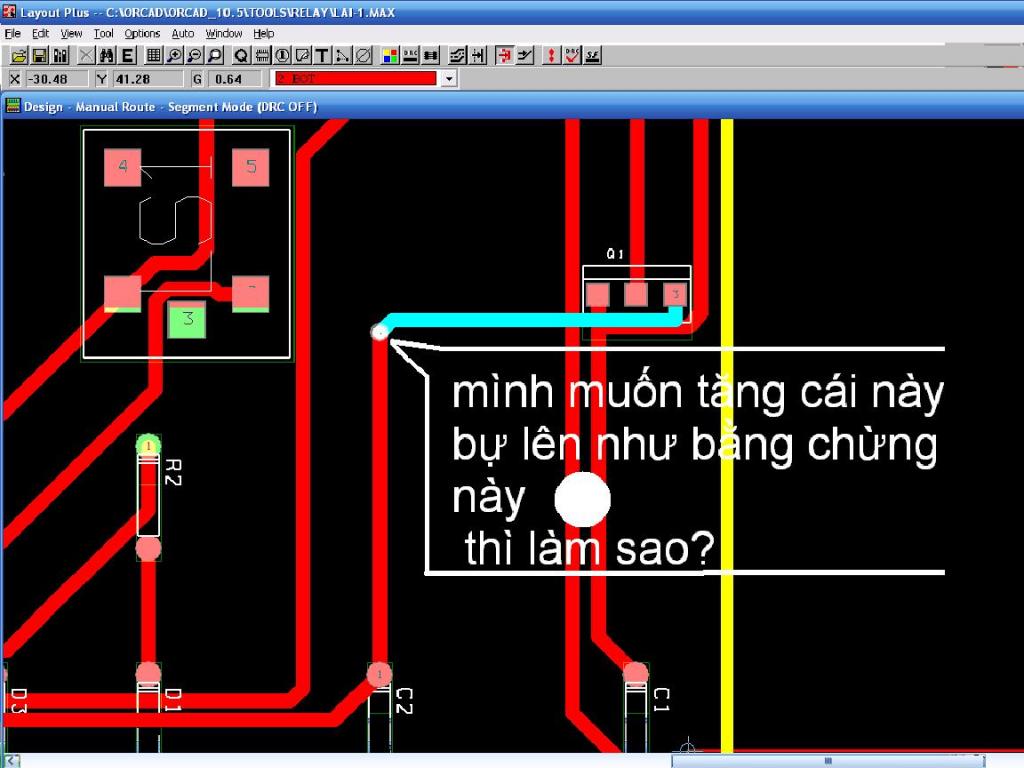Select the Auto Path Route mode icon

(458, 56)
